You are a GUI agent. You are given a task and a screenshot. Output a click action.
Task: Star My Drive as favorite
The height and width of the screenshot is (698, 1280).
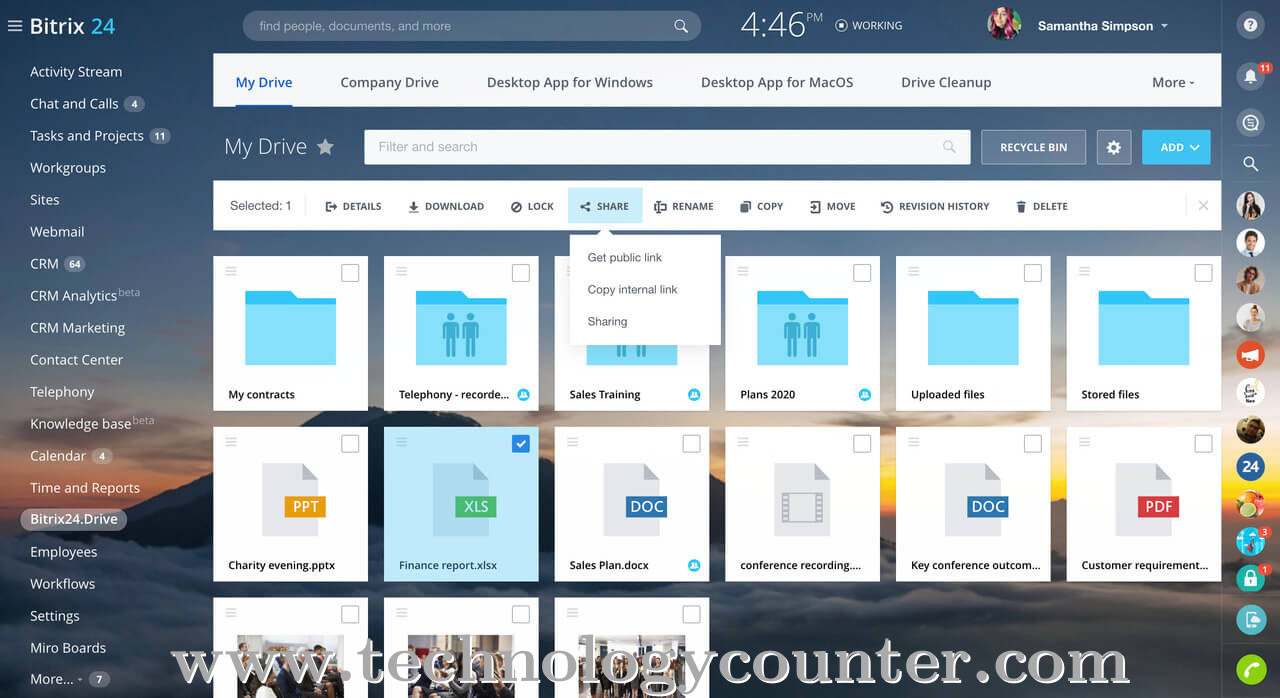point(325,147)
